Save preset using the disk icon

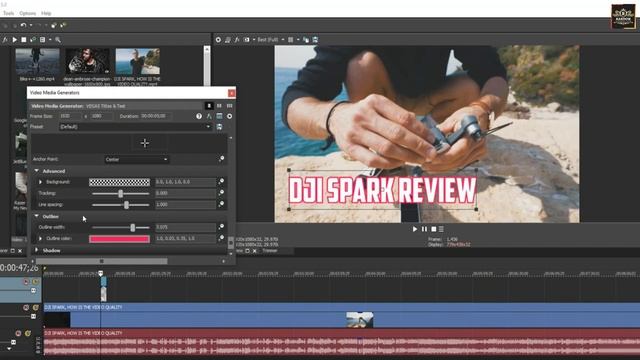[219, 127]
